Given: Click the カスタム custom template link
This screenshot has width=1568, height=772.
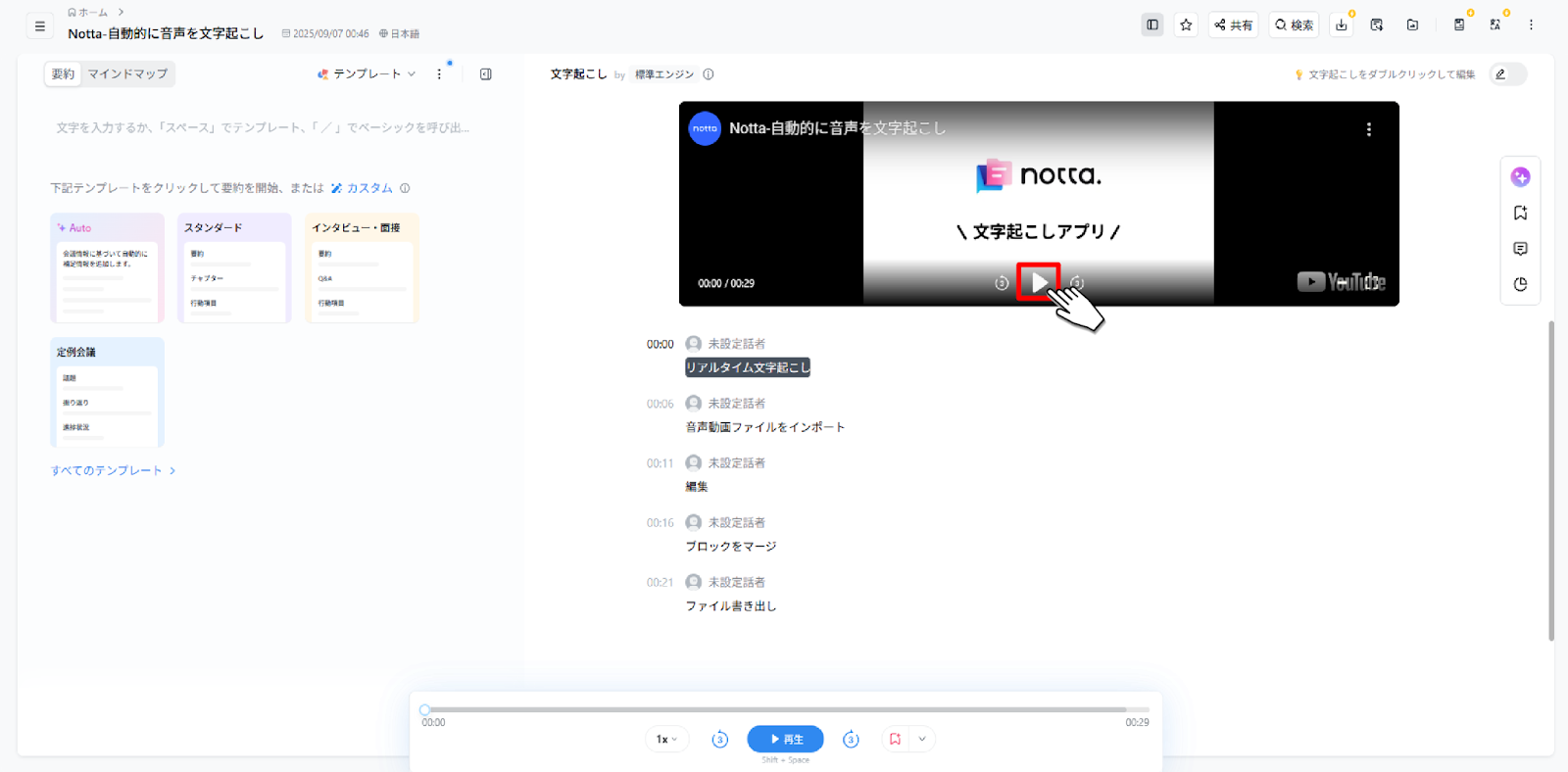Looking at the screenshot, I should (x=362, y=188).
